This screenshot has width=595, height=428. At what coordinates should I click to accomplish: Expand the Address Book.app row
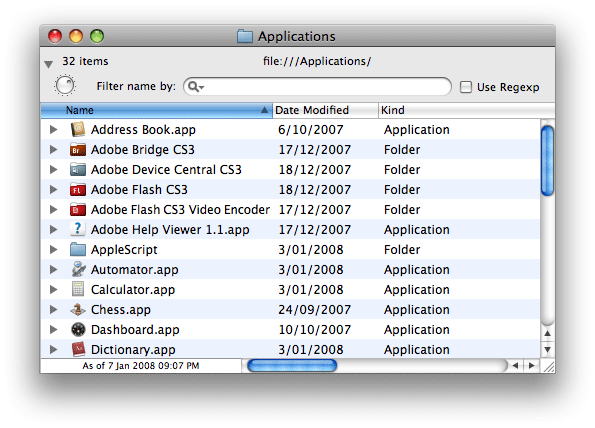[54, 129]
